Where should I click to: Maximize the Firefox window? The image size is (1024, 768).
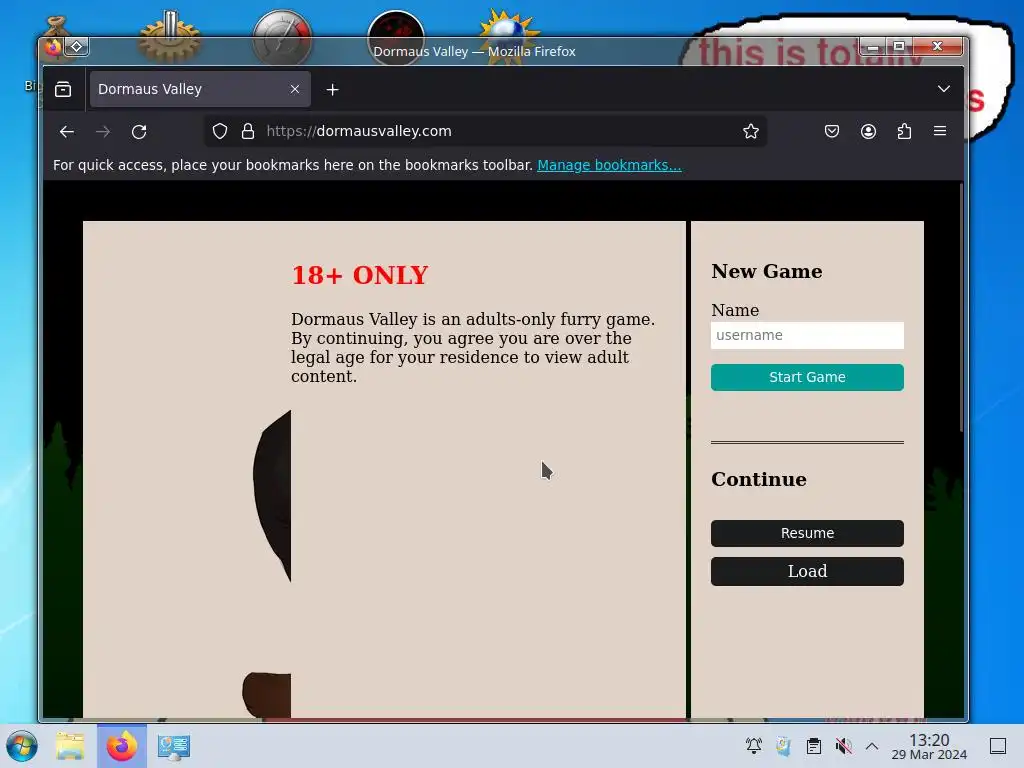(899, 46)
